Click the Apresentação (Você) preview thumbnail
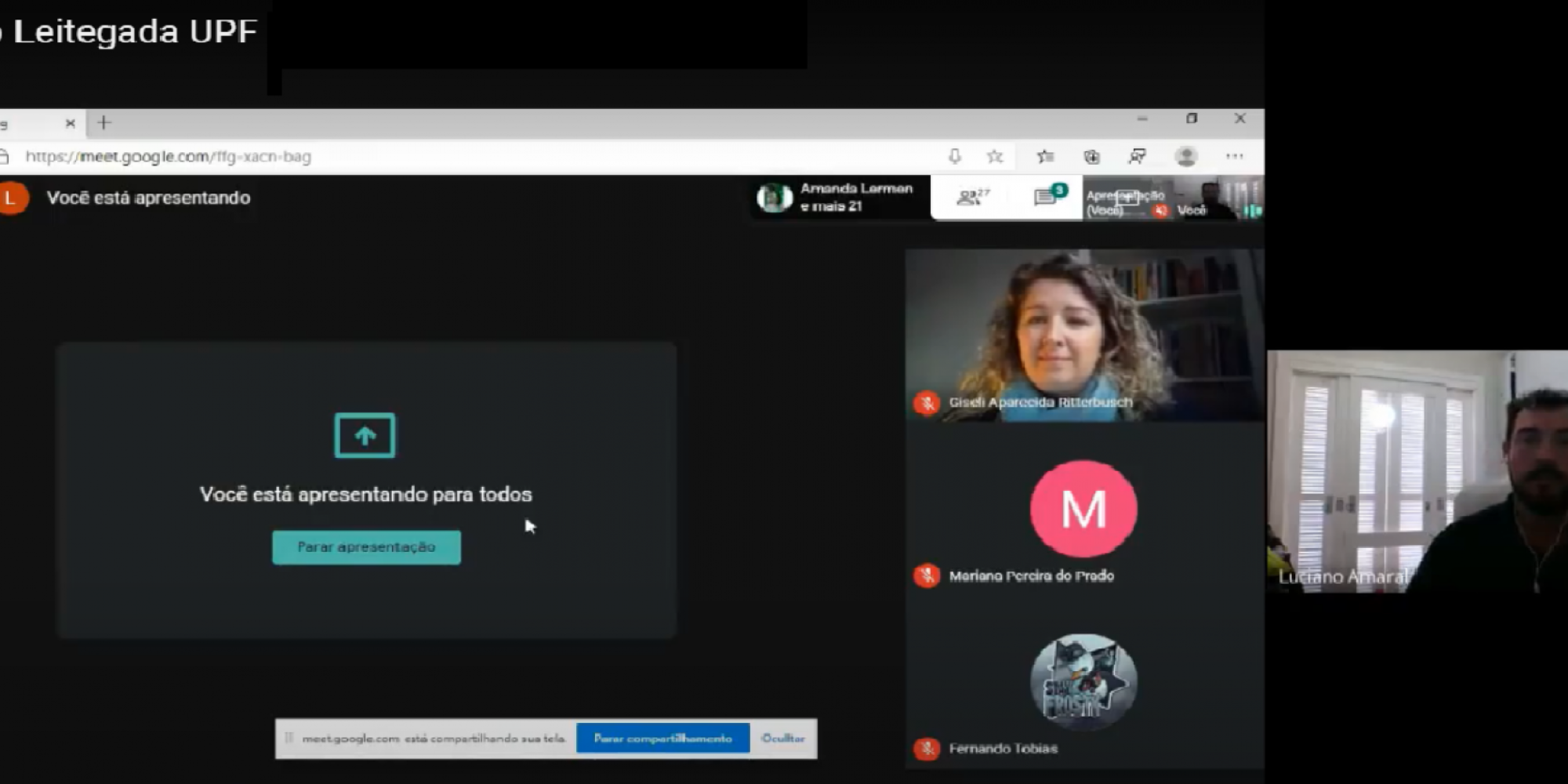 (1126, 201)
